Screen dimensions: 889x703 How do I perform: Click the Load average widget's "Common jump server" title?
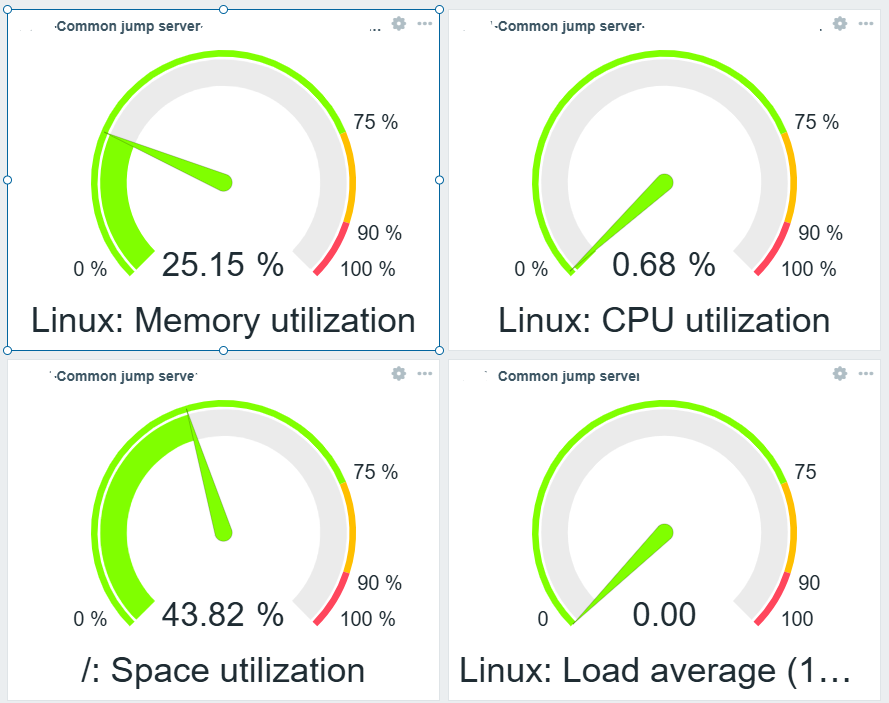568,377
